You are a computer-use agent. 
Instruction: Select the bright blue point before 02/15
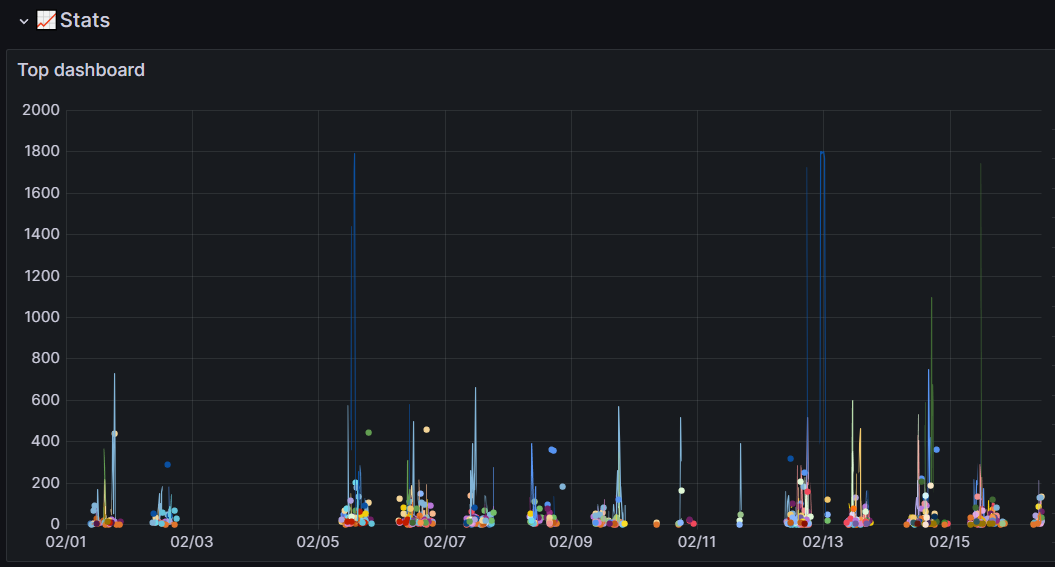pyautogui.click(x=937, y=449)
